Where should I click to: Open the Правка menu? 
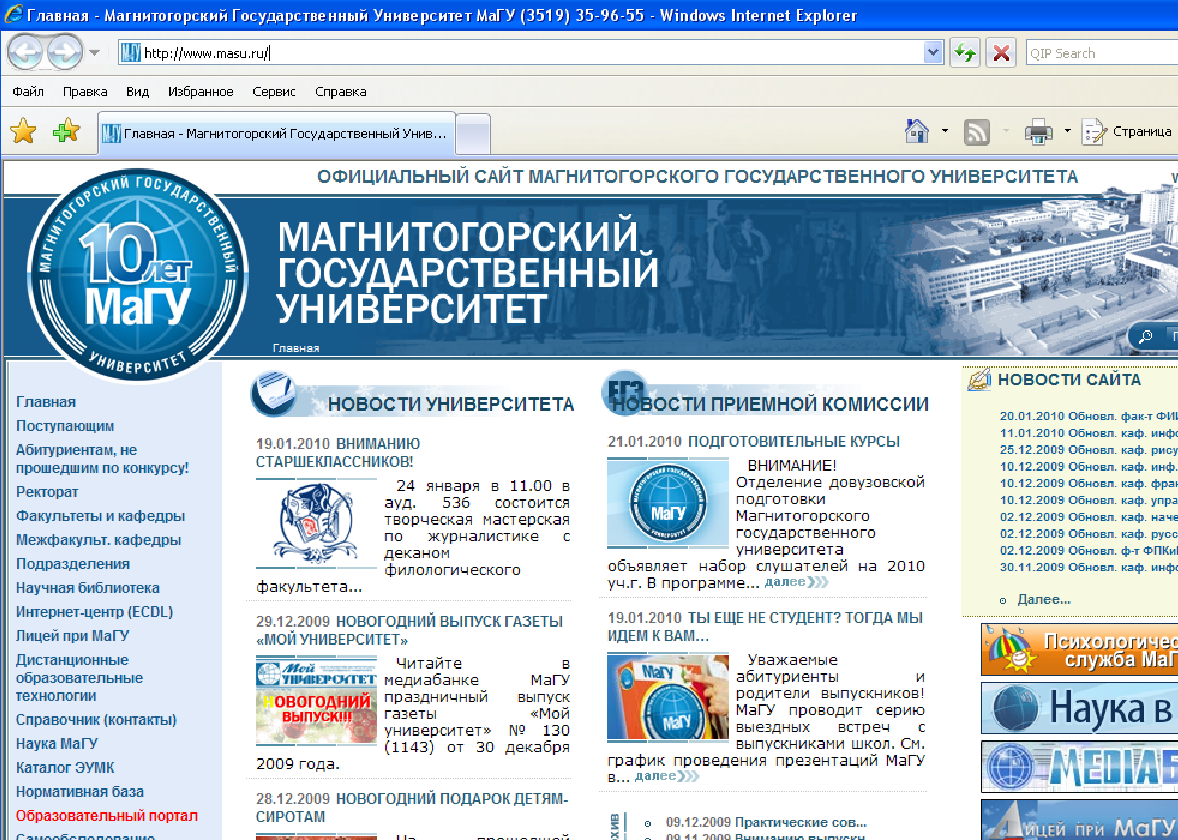(x=85, y=92)
